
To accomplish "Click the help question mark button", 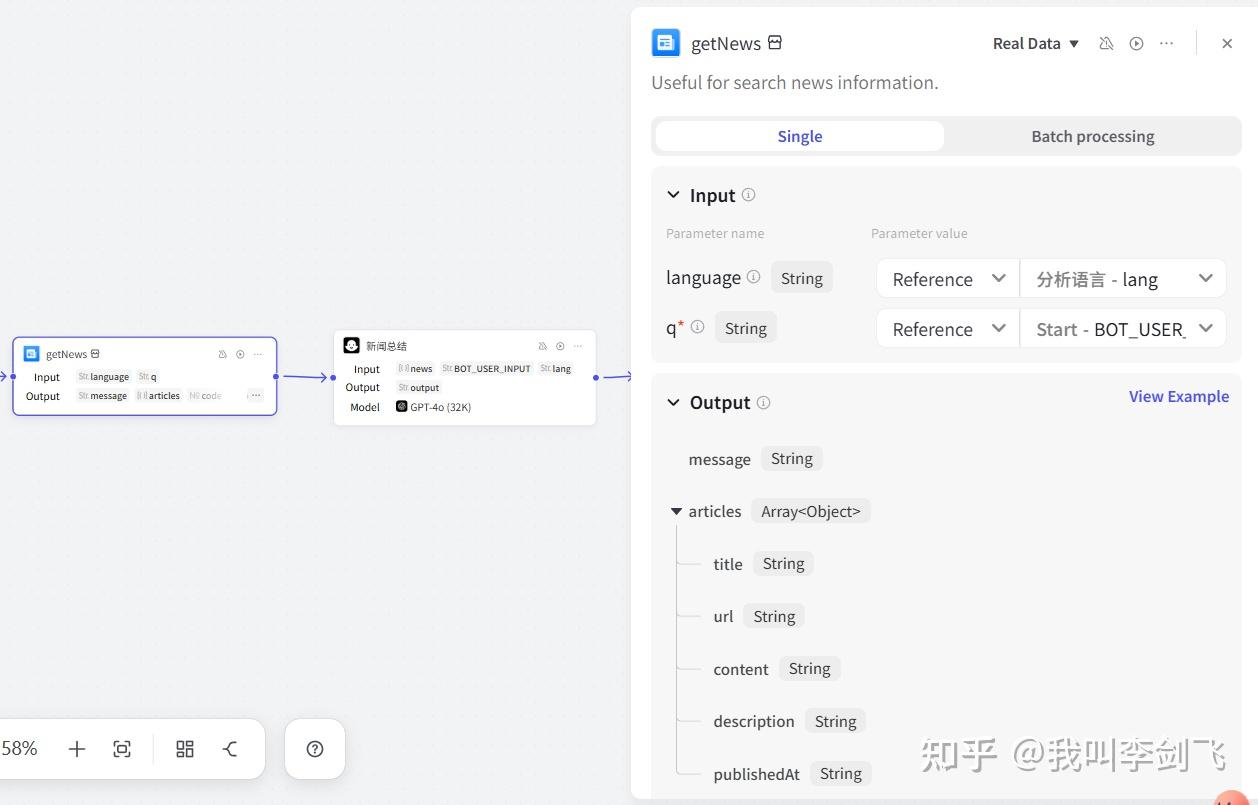I will (x=315, y=749).
